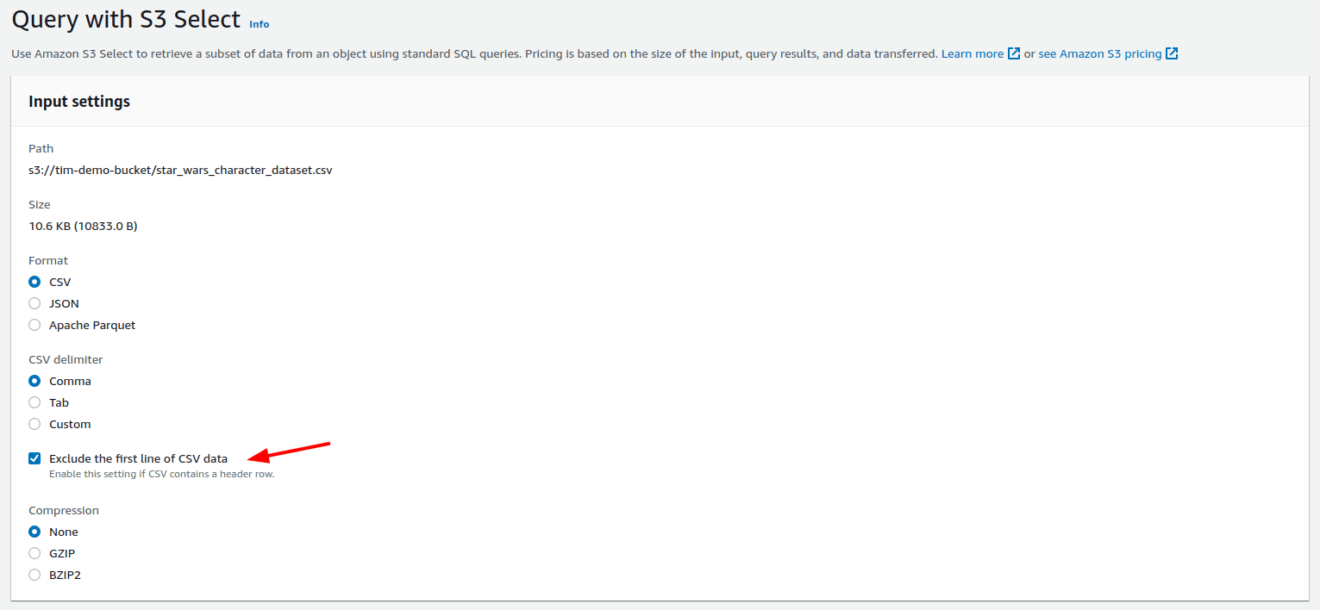The image size is (1320, 610).
Task: Click the Format section label
Action: click(47, 260)
